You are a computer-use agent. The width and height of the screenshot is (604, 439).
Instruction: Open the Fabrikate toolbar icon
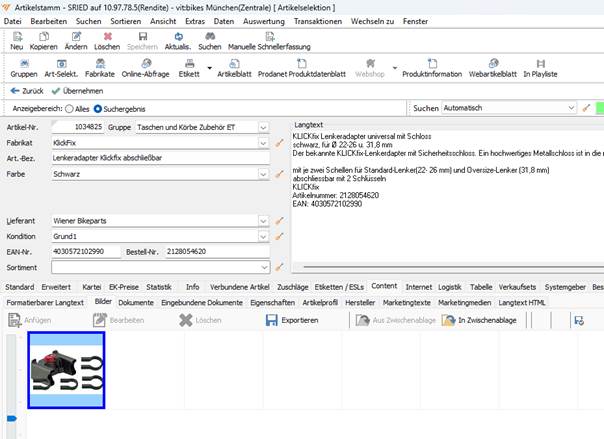(x=100, y=64)
